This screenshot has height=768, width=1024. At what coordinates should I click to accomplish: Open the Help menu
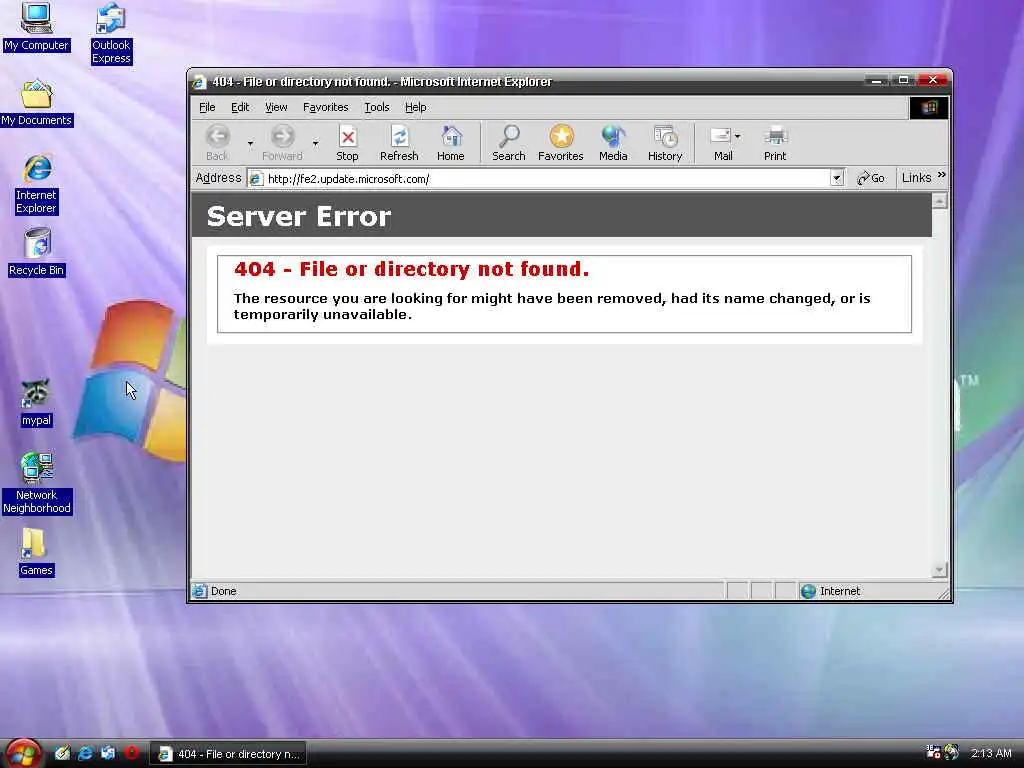point(415,107)
